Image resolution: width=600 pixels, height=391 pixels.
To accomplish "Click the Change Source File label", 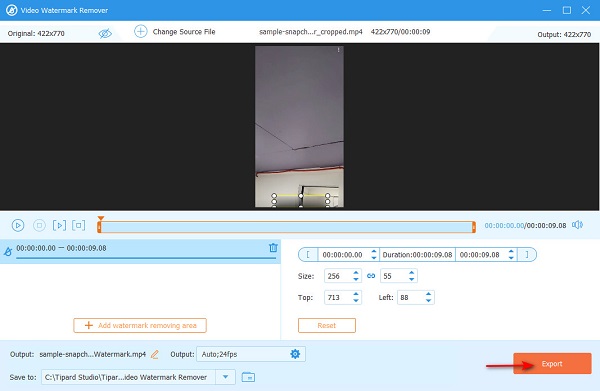I will 184,32.
